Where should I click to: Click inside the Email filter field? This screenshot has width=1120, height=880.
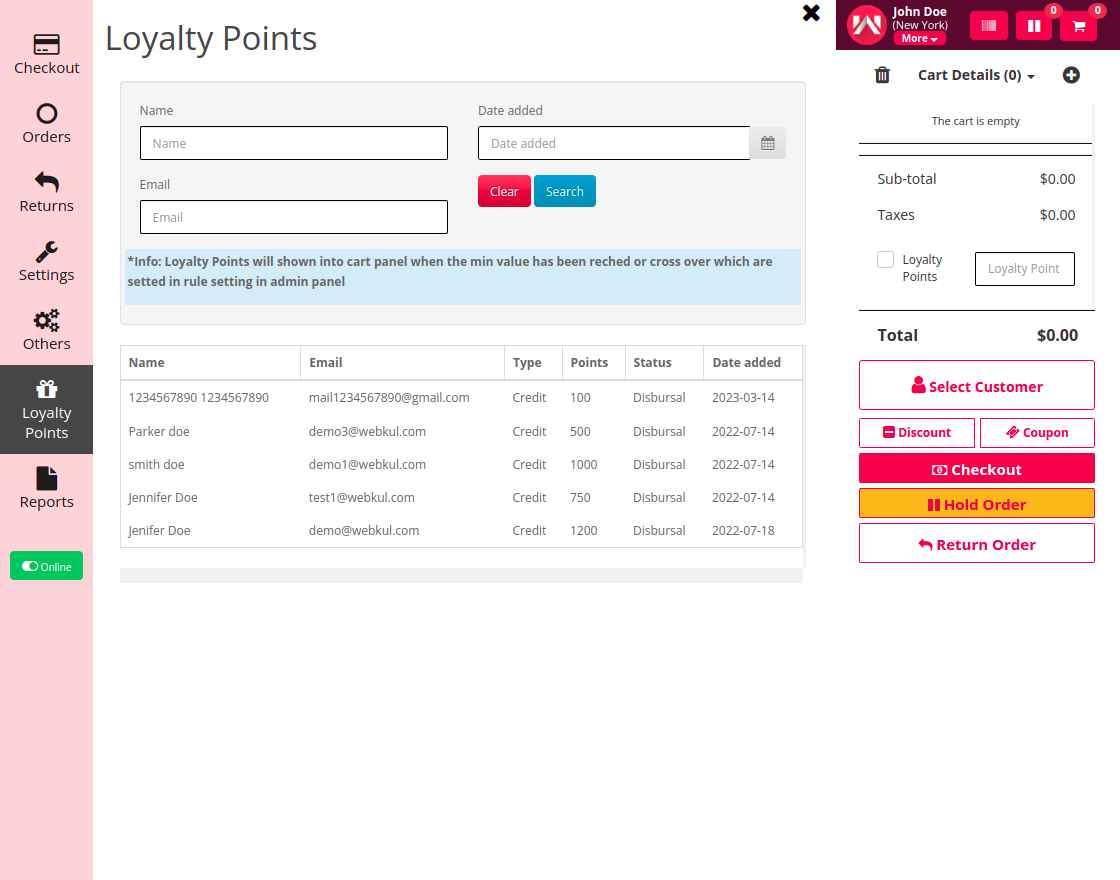click(293, 217)
